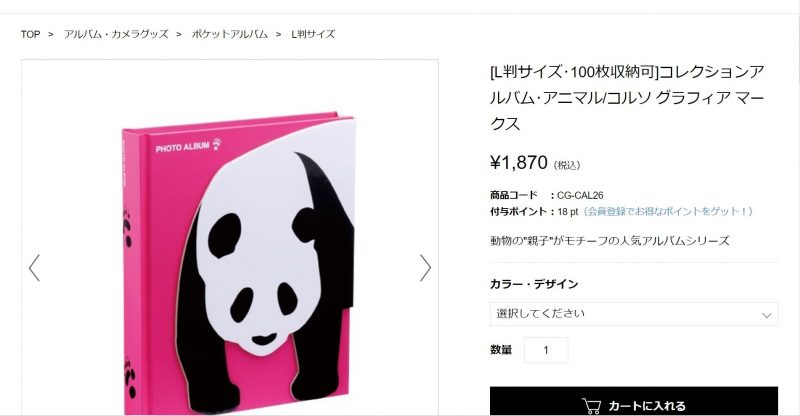Select the L判サイズ breadcrumb item
Viewport: 800px width, 416px height.
(313, 34)
